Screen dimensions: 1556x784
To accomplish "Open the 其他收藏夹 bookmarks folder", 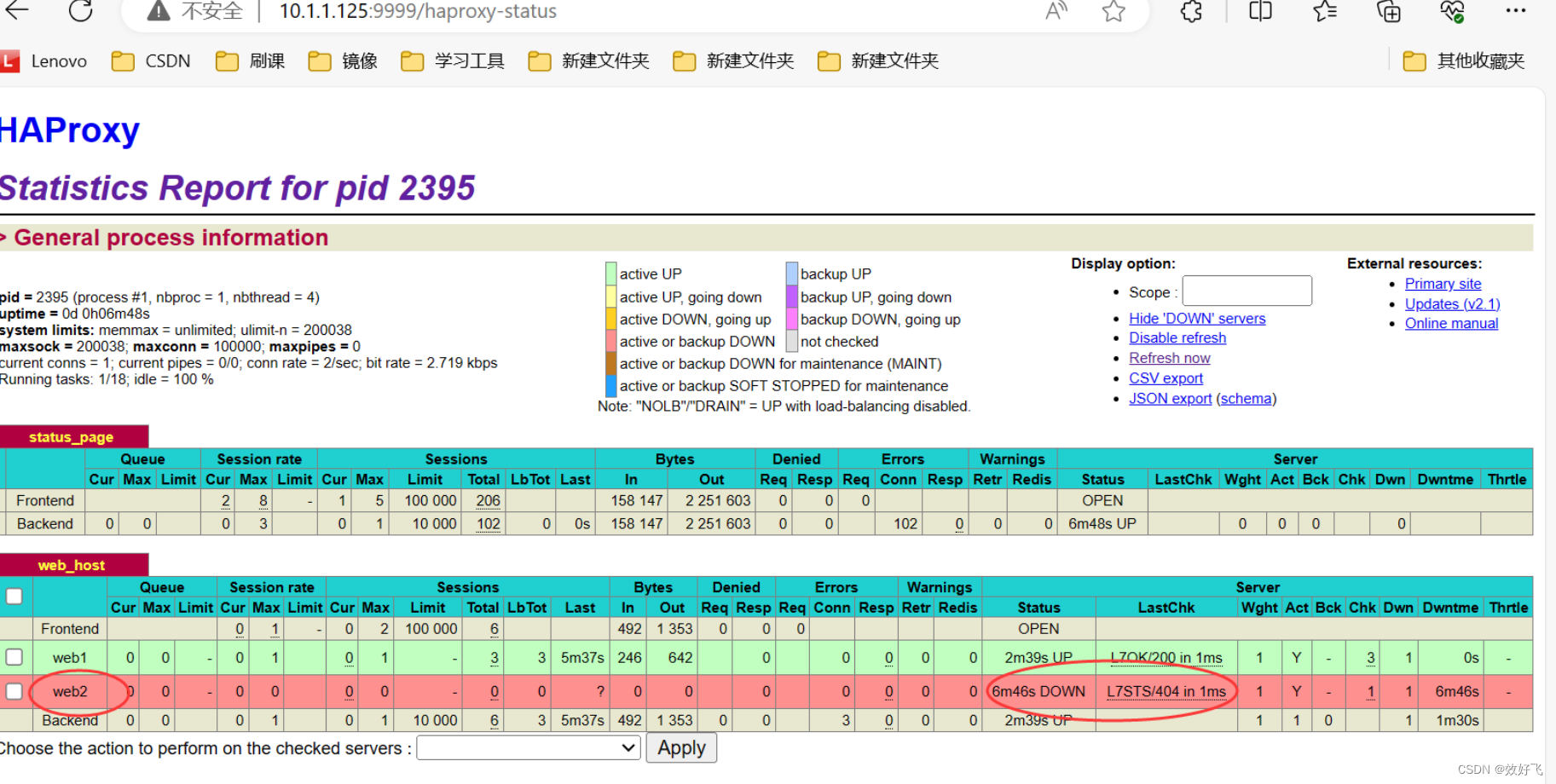I will 1464,61.
